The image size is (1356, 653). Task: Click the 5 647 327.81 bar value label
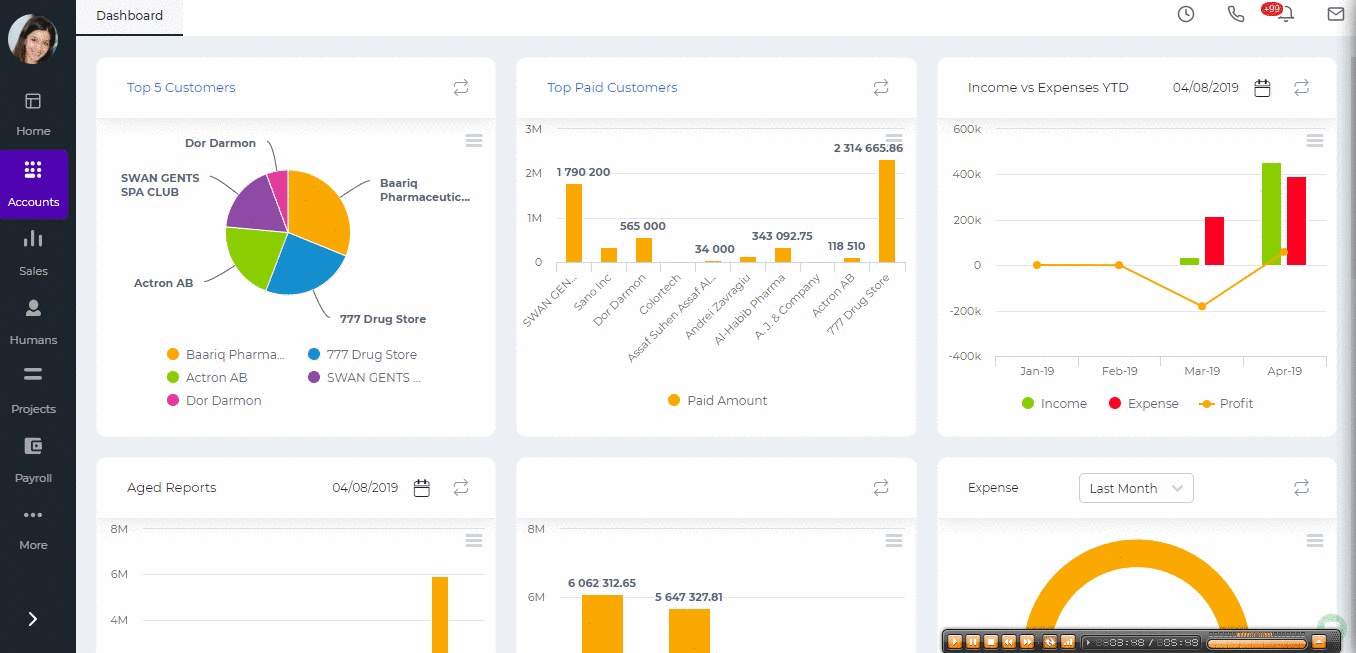[689, 597]
